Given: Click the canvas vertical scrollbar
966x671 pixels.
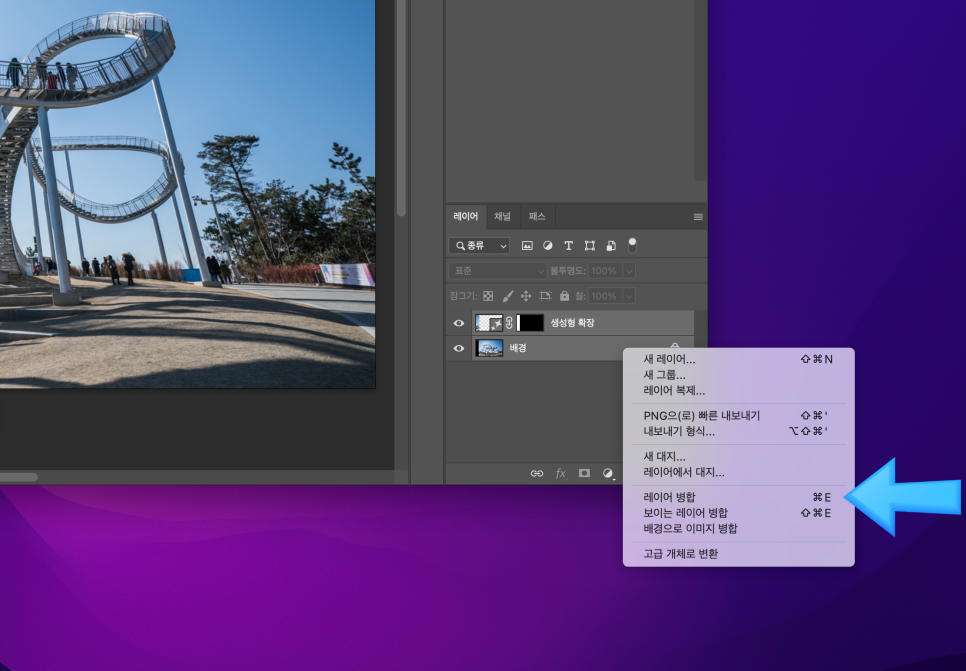Looking at the screenshot, I should point(401,108).
